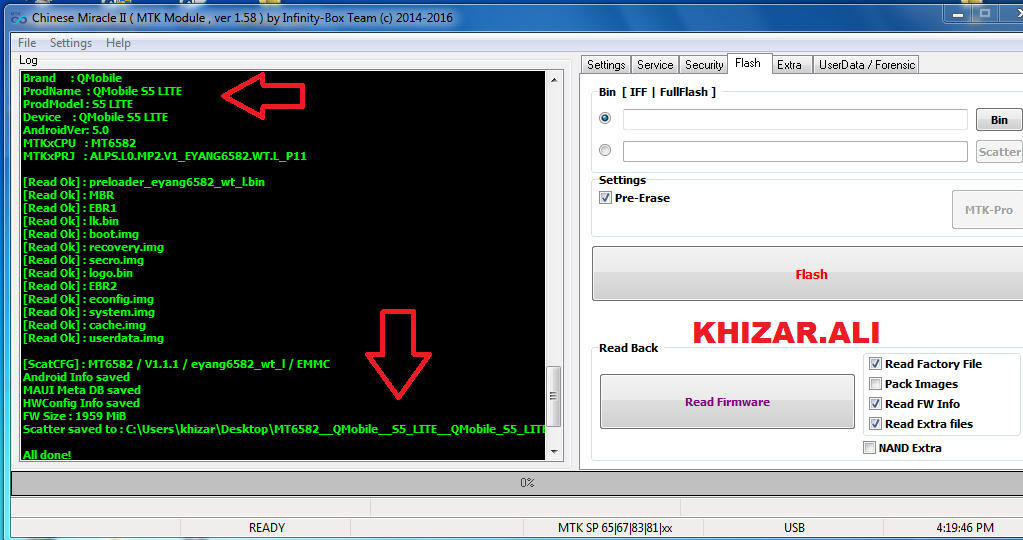
Task: Select the Scatter file radio button
Action: [605, 150]
